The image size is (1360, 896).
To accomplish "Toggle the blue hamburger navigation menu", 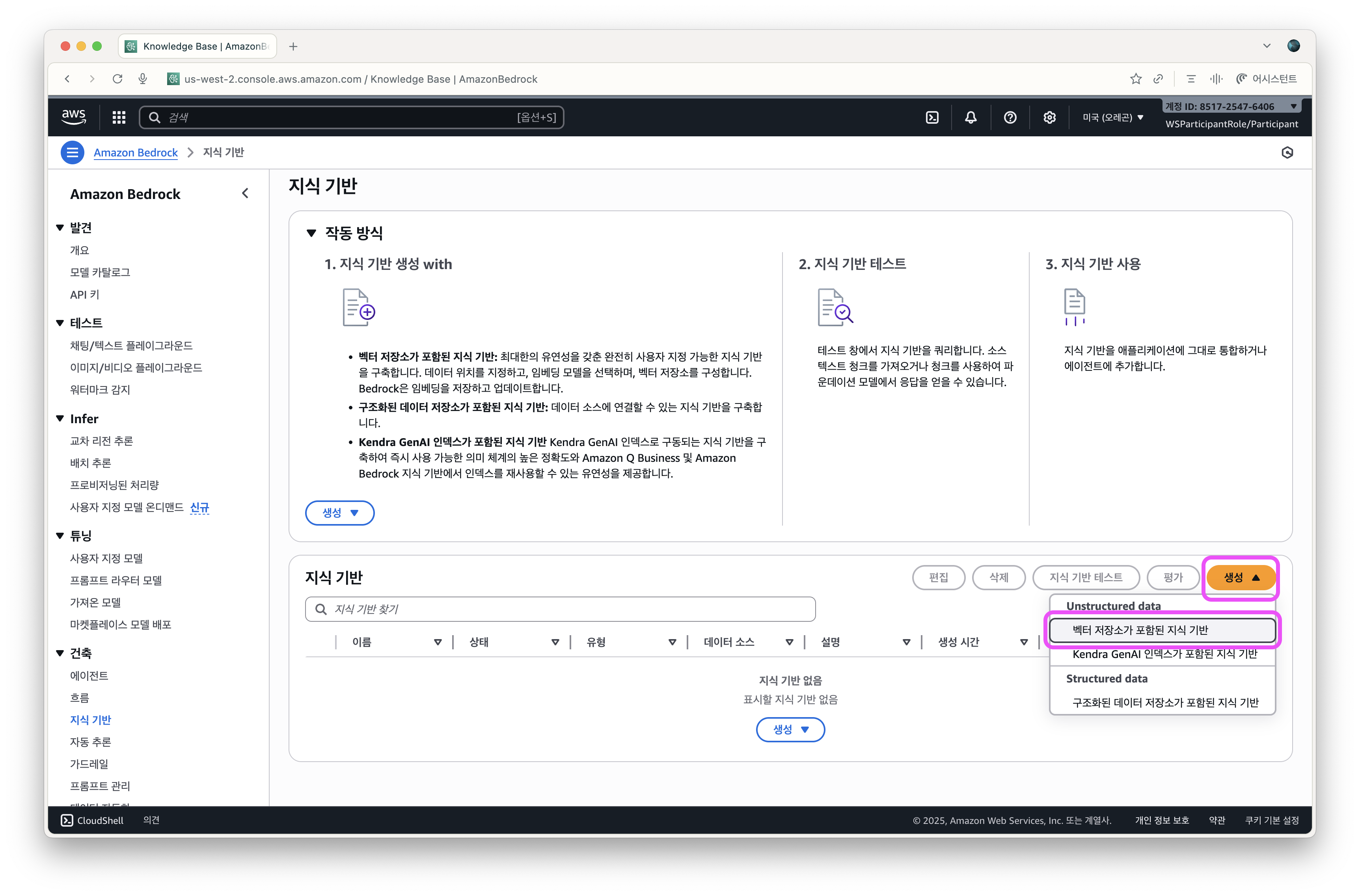I will coord(72,152).
